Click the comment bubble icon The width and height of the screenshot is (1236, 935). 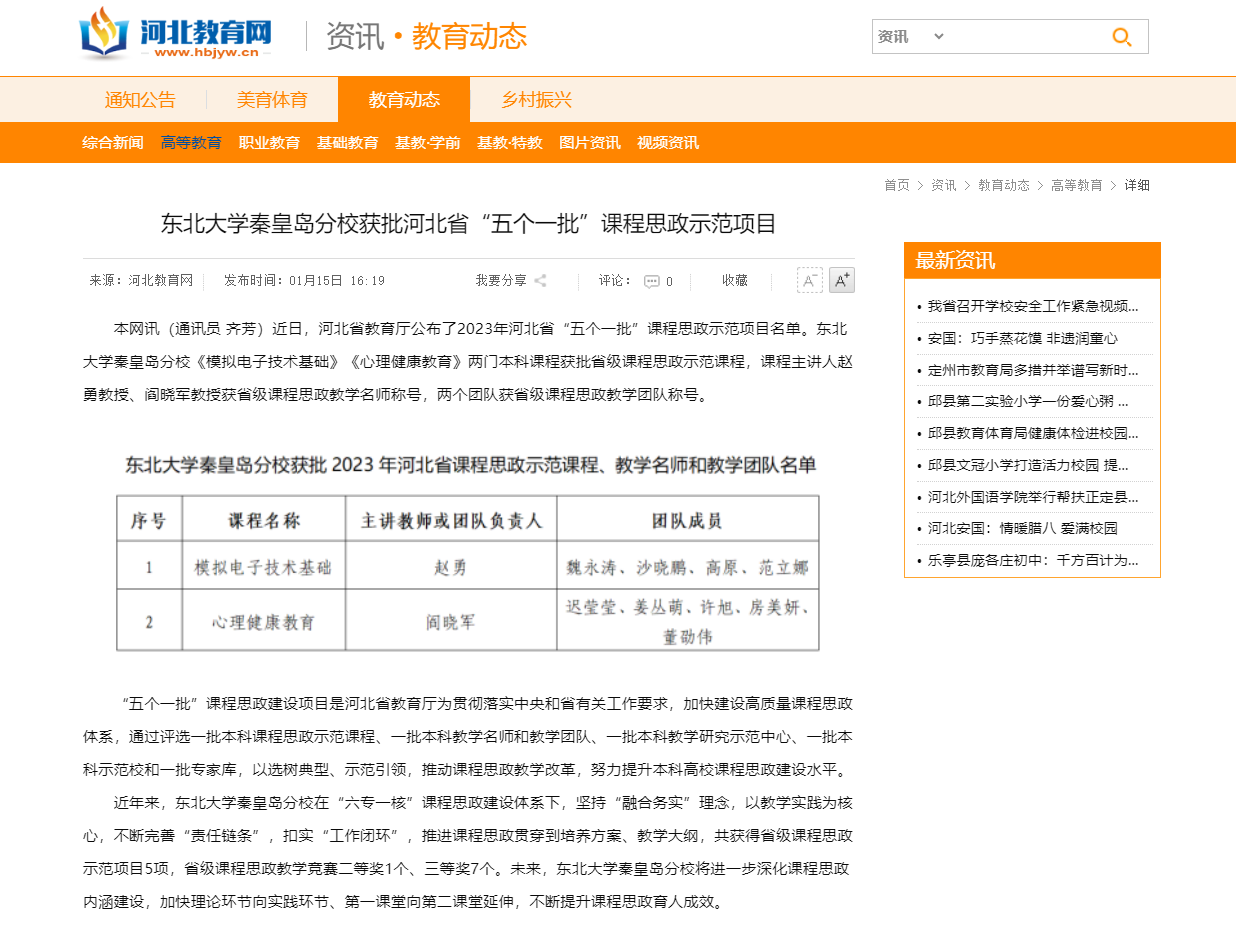click(x=652, y=281)
